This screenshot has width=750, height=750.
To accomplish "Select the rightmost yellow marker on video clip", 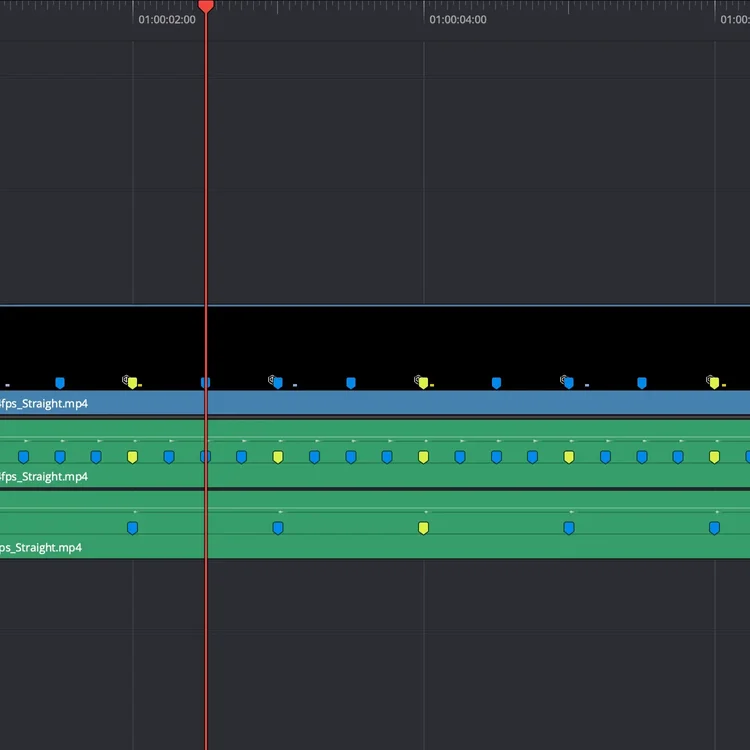I will pos(714,383).
